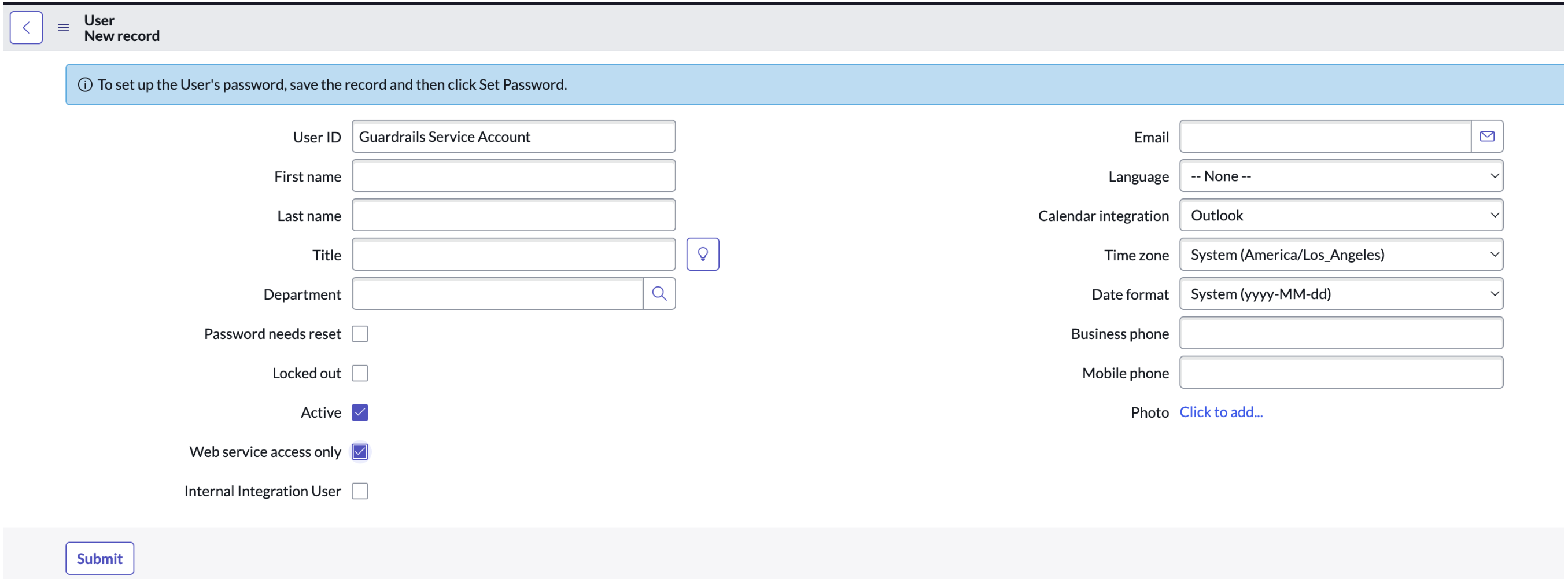Enable Password needs reset checkbox
This screenshot has height=586, width=1568.
[x=360, y=333]
